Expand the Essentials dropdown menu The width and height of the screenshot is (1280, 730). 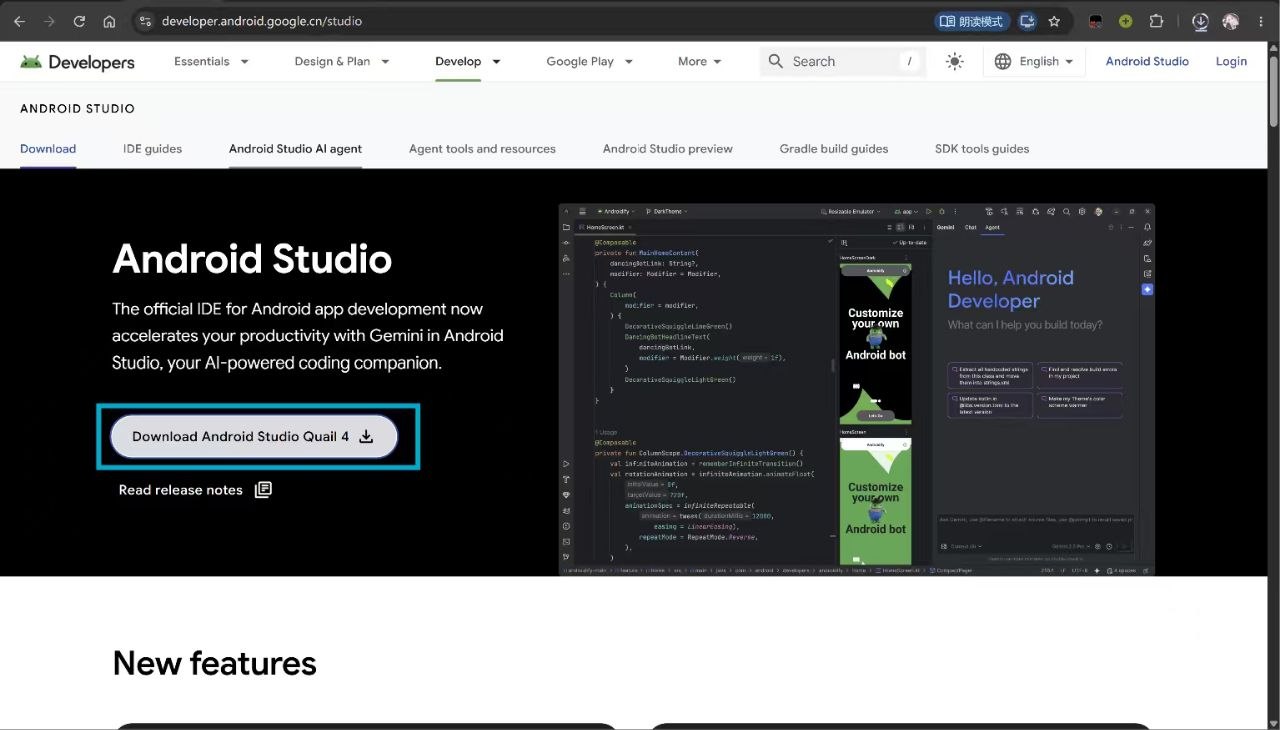(x=211, y=62)
